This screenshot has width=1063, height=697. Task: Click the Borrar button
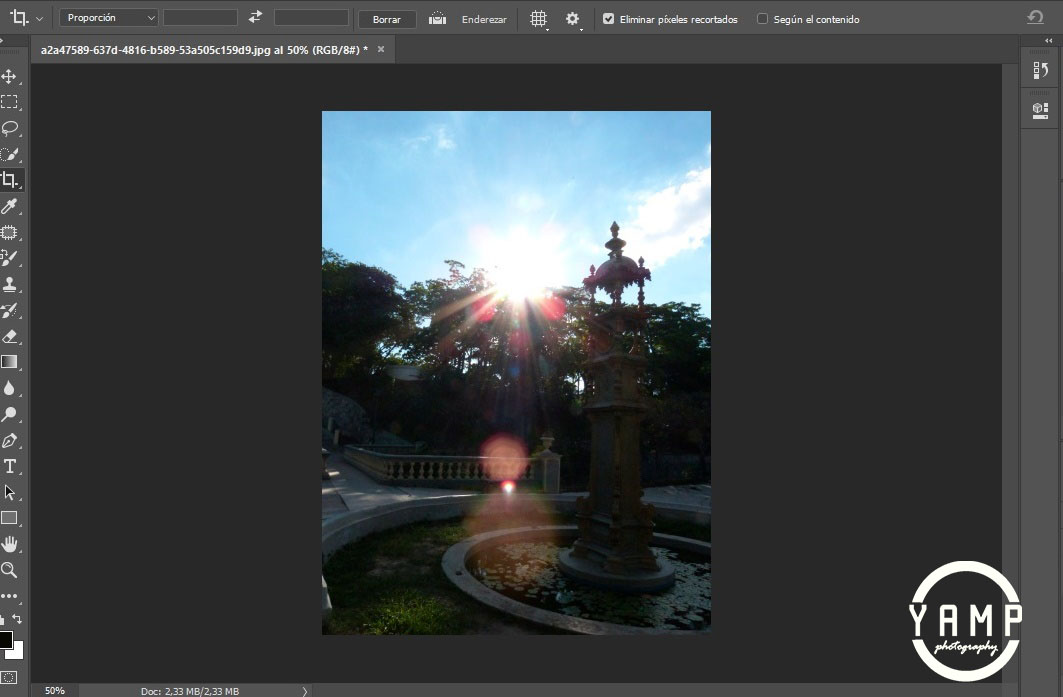[386, 19]
